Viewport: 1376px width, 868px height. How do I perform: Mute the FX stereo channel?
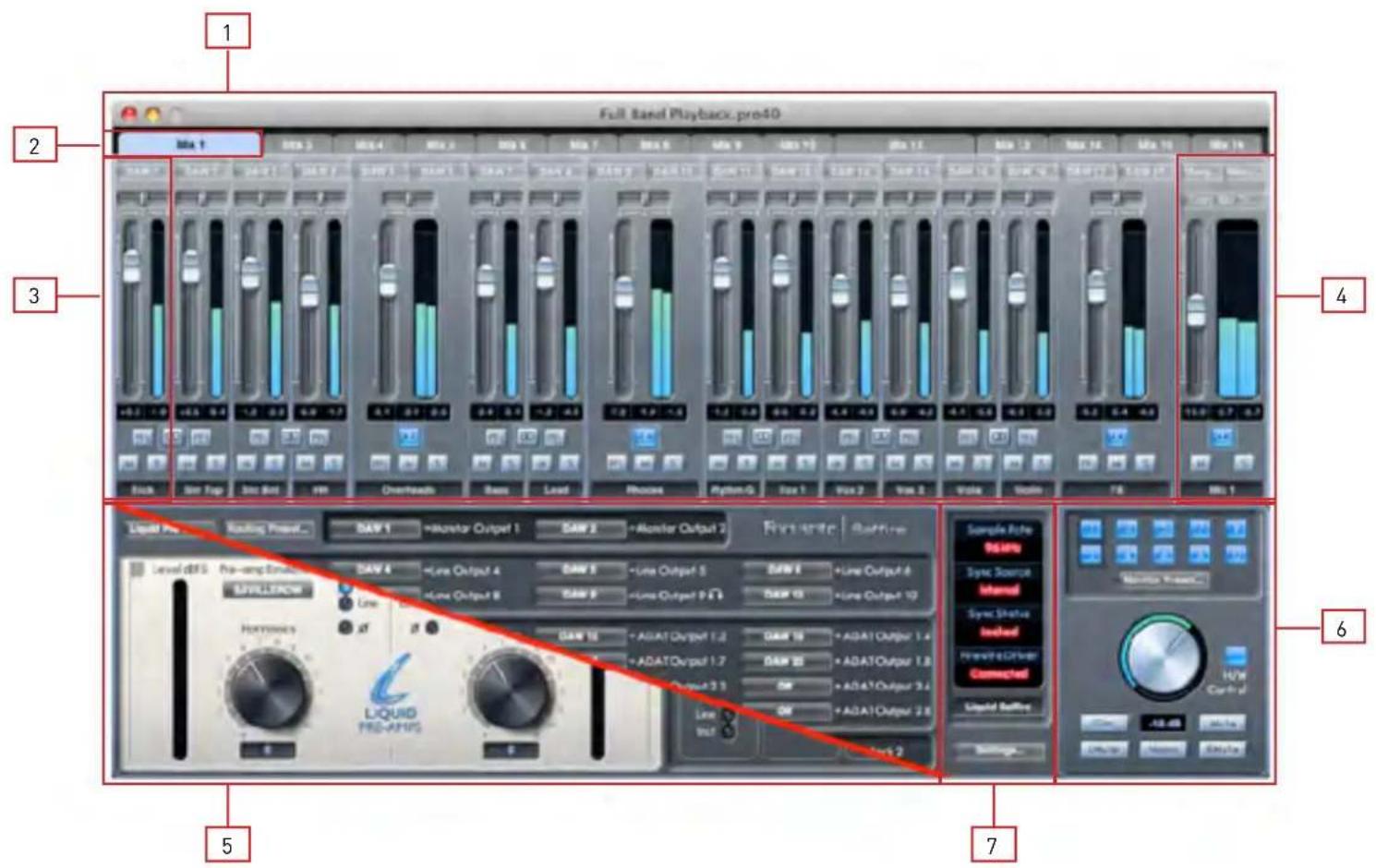(x=1116, y=464)
